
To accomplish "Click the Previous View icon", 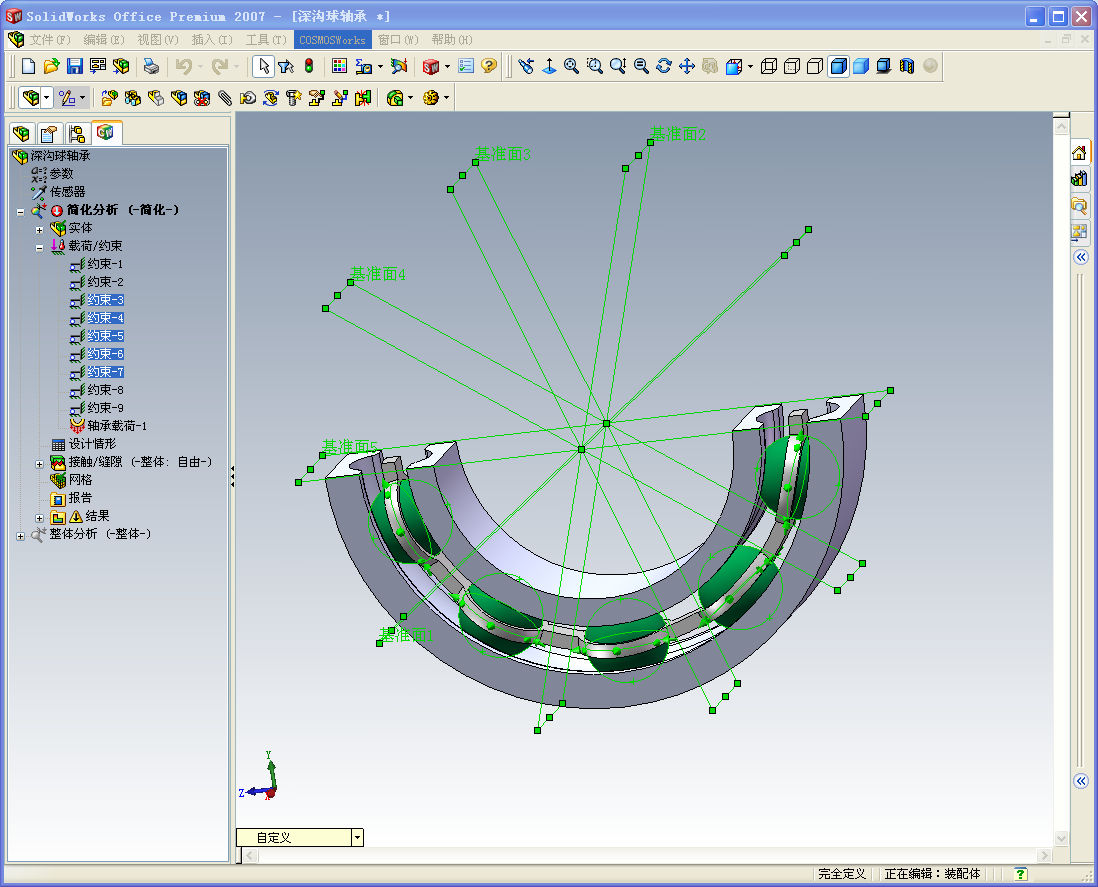I will pos(526,67).
